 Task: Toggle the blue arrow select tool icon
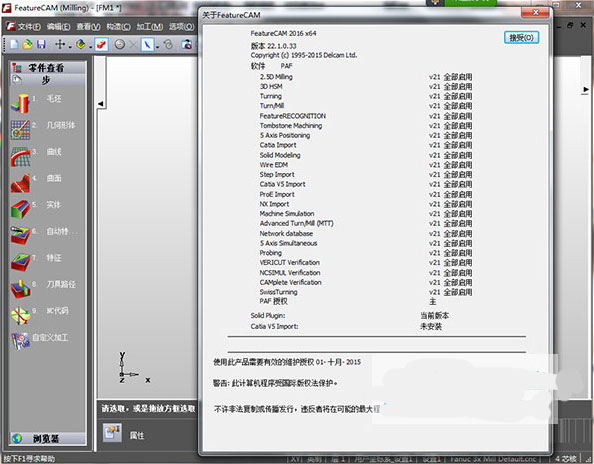(147, 44)
